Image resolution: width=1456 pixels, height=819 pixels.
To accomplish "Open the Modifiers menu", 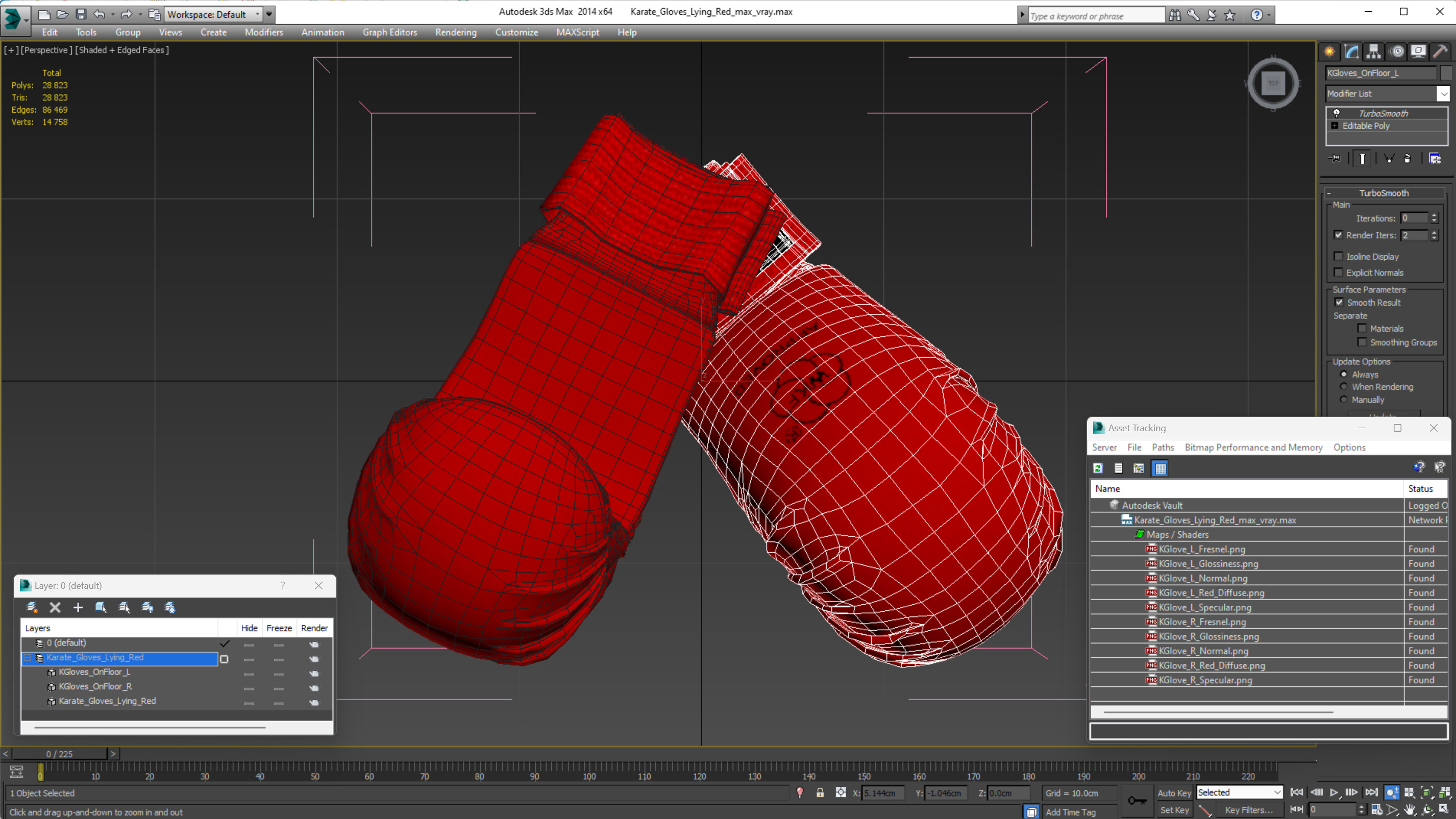I will click(x=264, y=32).
